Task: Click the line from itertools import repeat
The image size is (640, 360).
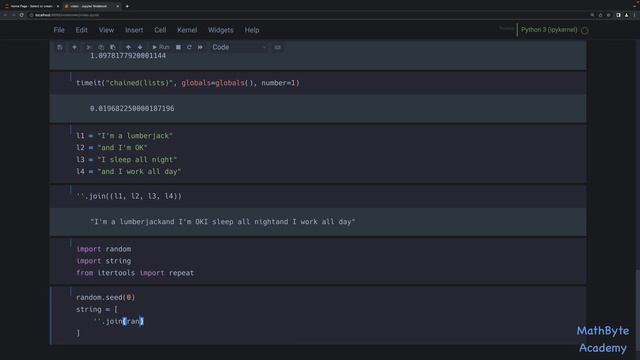Action: point(135,273)
